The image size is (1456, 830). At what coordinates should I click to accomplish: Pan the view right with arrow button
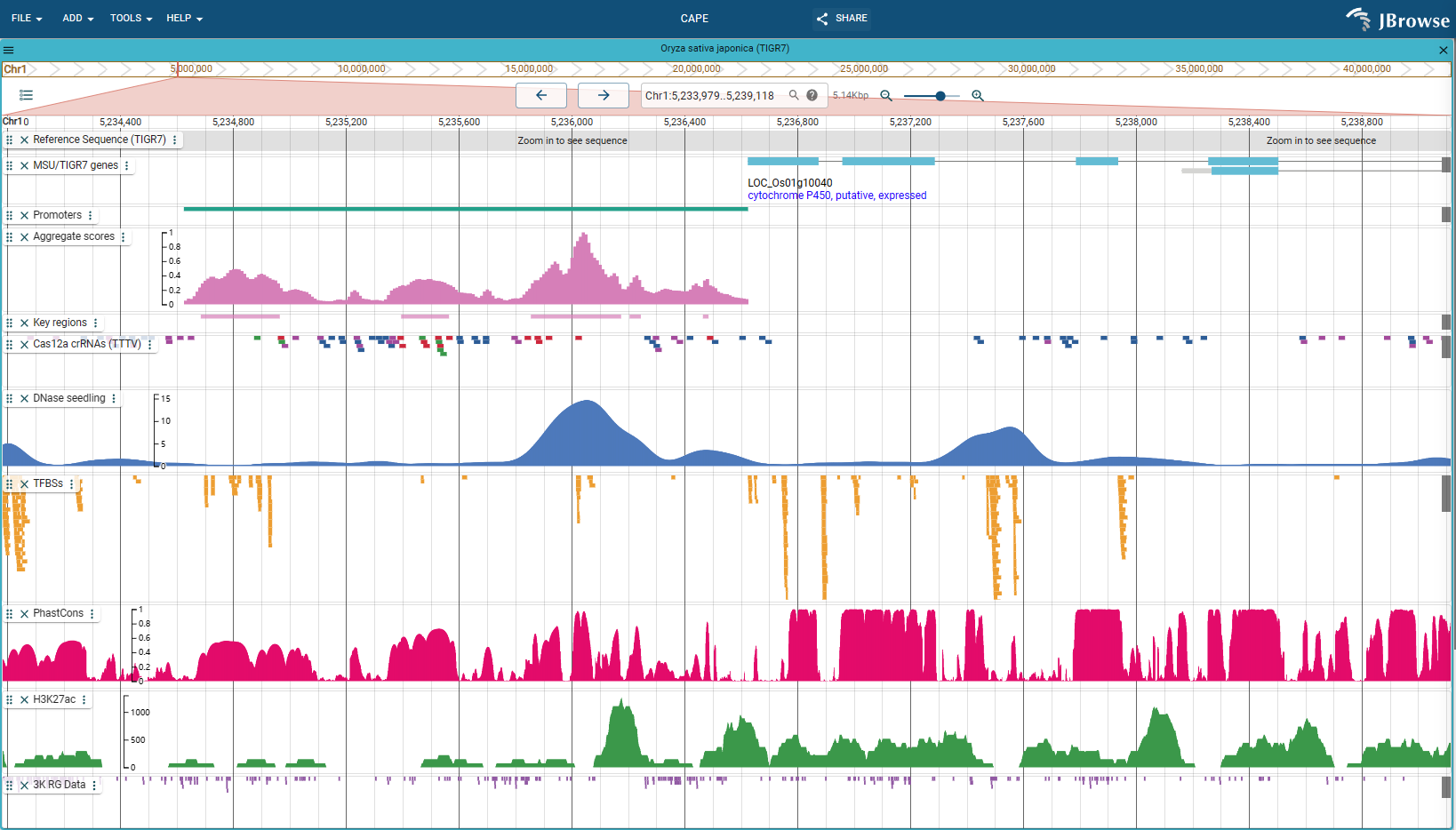(x=604, y=95)
